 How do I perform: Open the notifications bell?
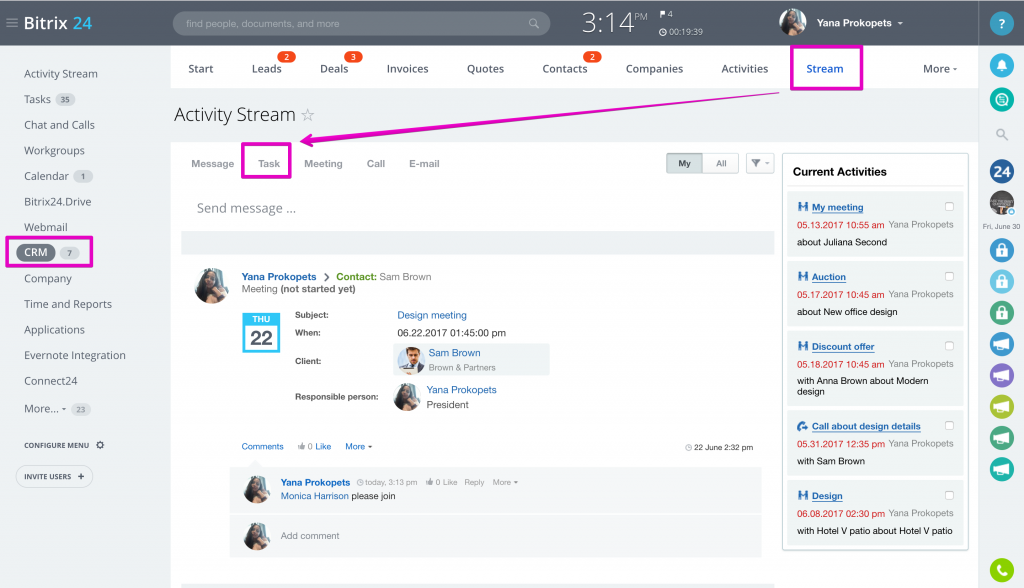[1001, 65]
